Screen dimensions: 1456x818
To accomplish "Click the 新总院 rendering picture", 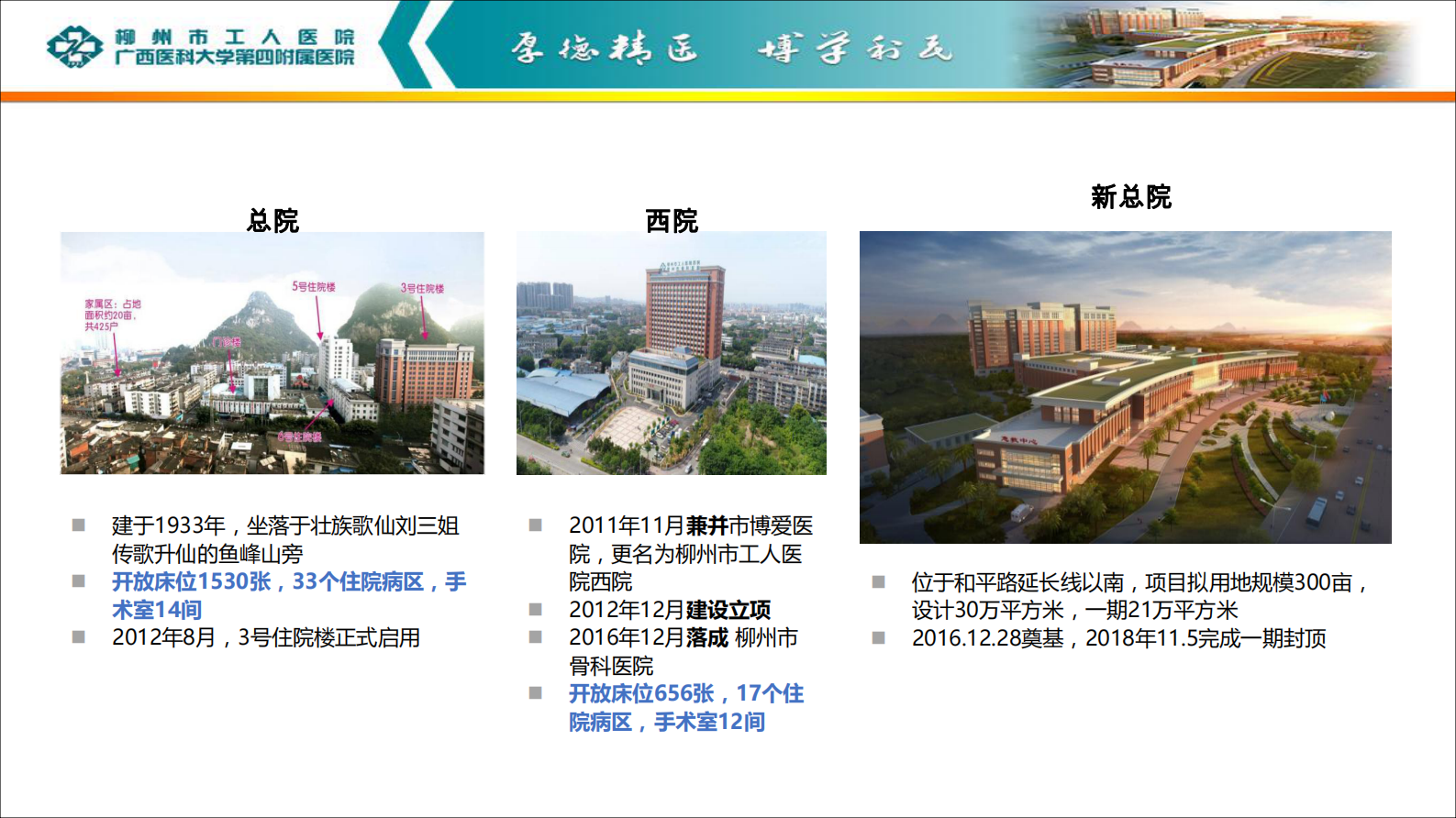I will click(1126, 387).
